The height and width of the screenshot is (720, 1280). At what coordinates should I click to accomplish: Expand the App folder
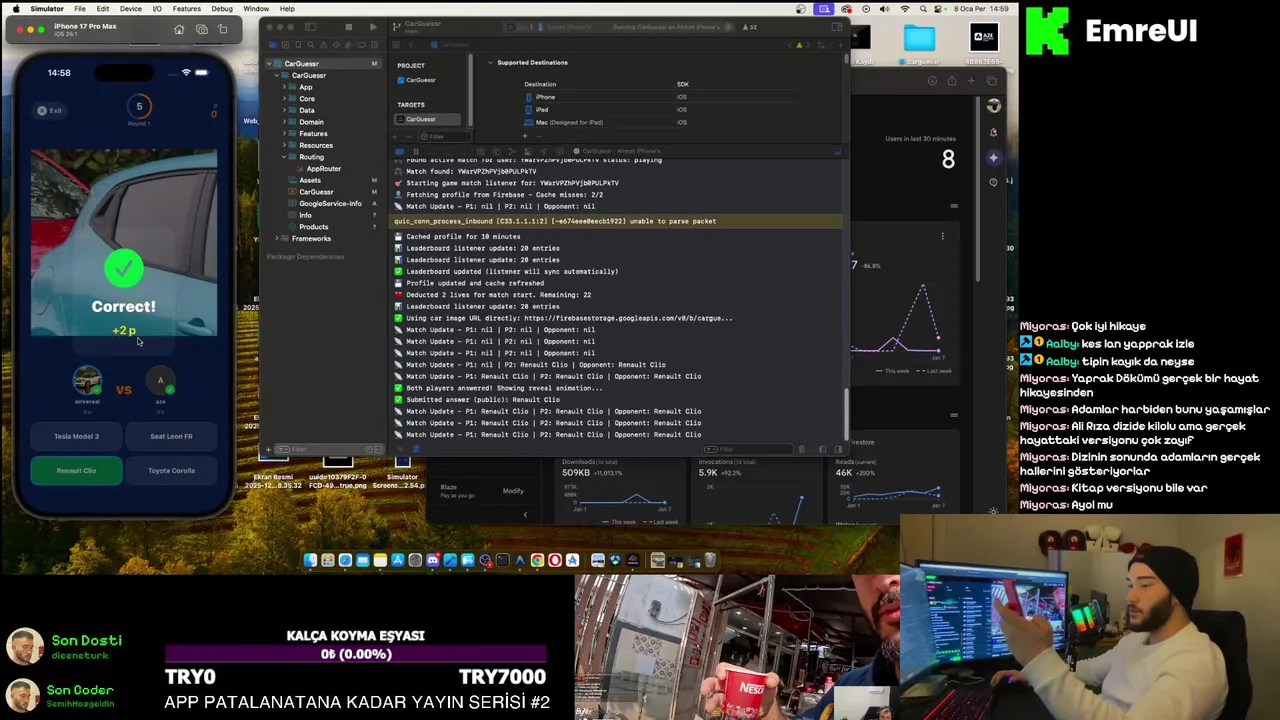click(x=284, y=87)
